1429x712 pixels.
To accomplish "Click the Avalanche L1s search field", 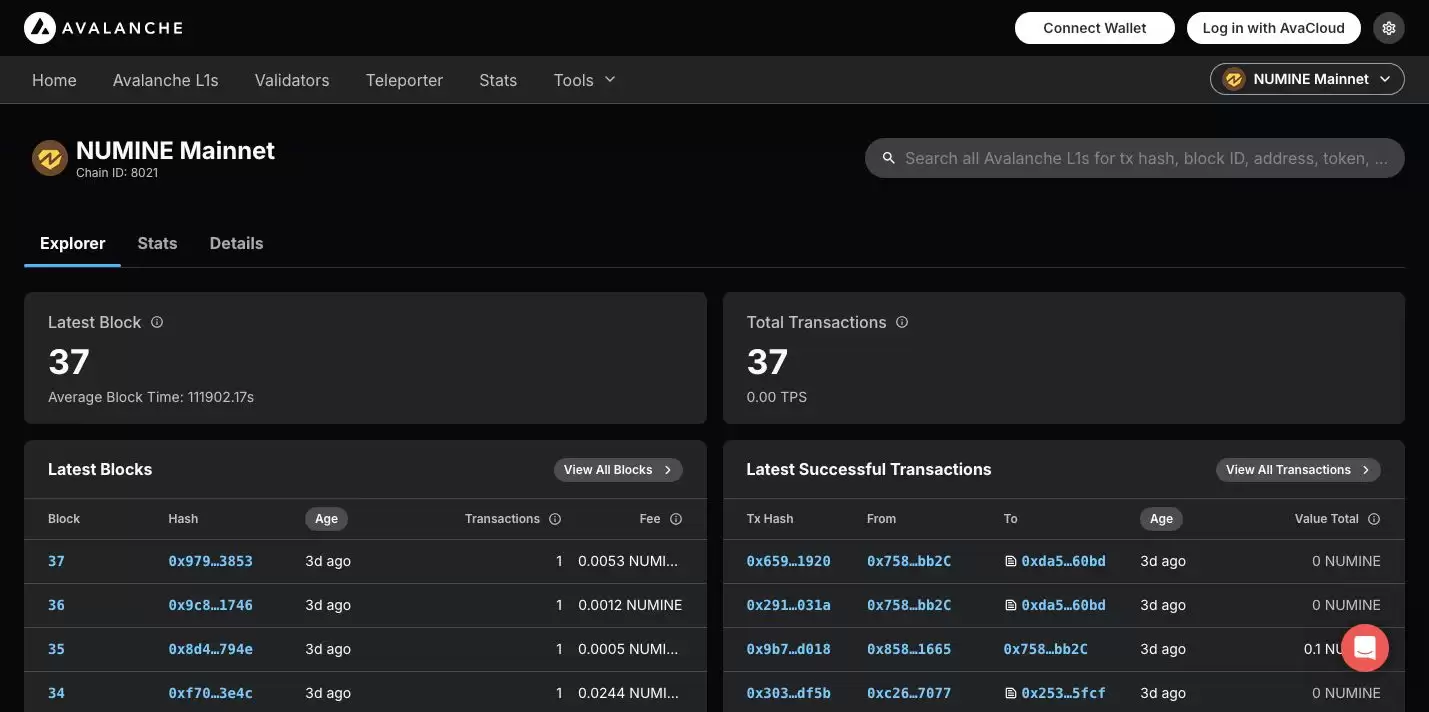I will tap(1145, 158).
